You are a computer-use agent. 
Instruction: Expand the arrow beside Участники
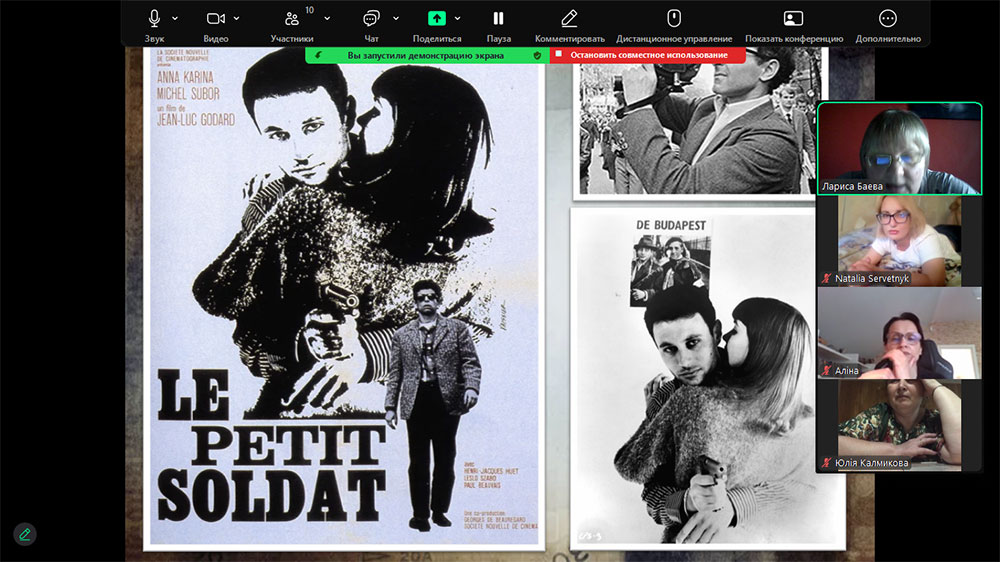327,18
